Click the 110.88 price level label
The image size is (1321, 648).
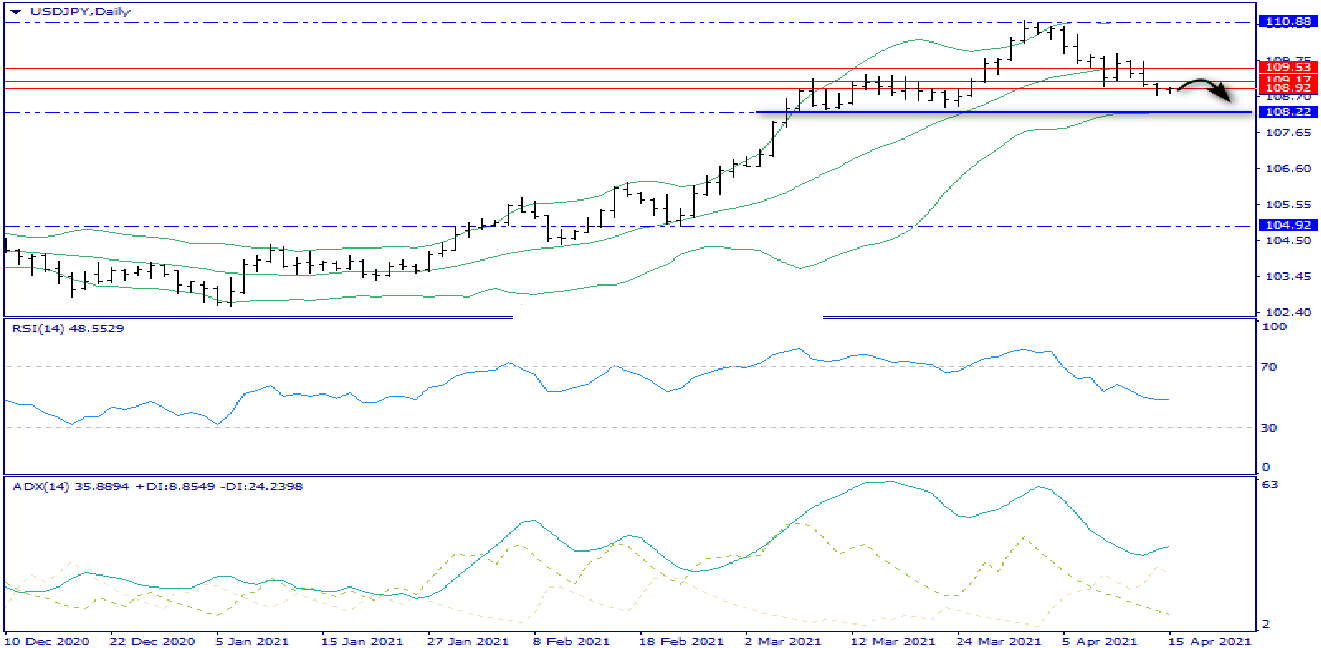click(1288, 21)
